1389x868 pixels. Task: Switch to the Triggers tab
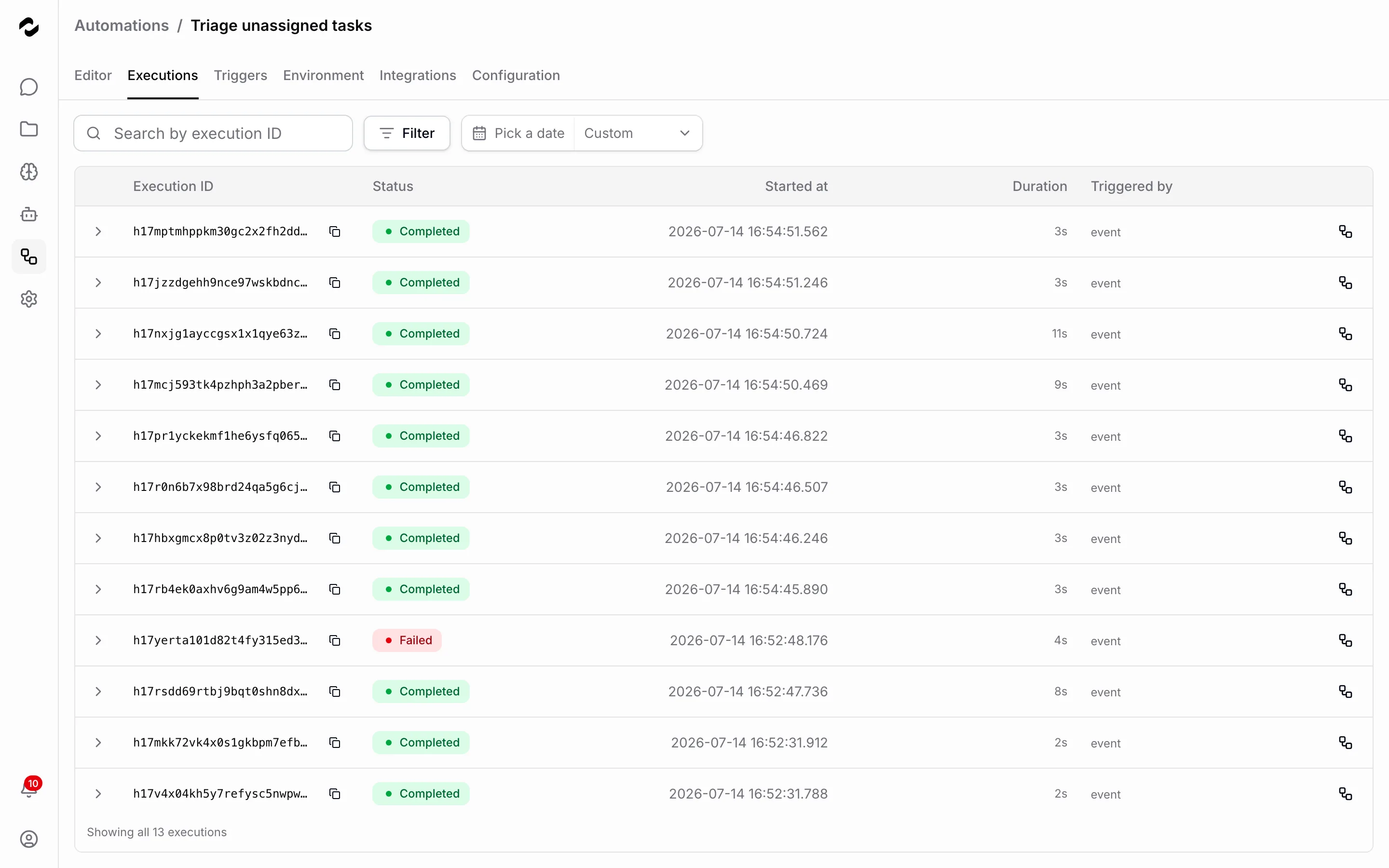(241, 75)
